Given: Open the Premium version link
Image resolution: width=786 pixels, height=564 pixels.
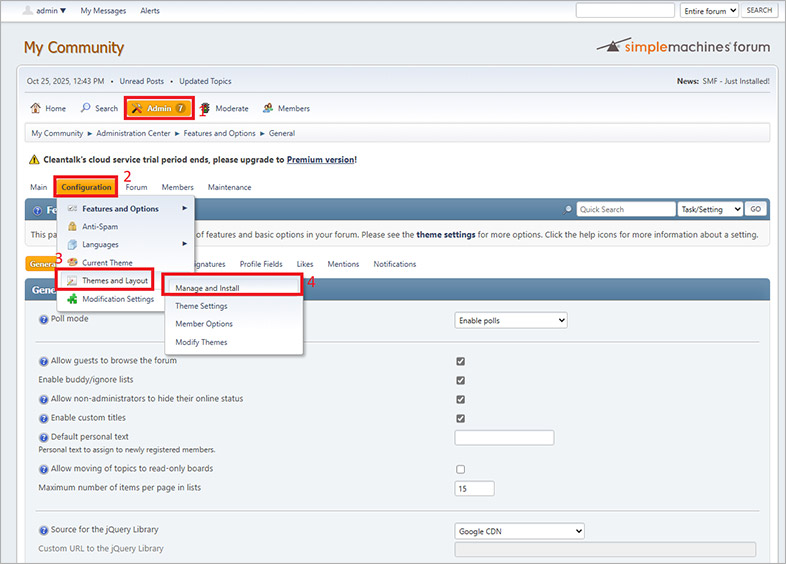Looking at the screenshot, I should tap(321, 159).
